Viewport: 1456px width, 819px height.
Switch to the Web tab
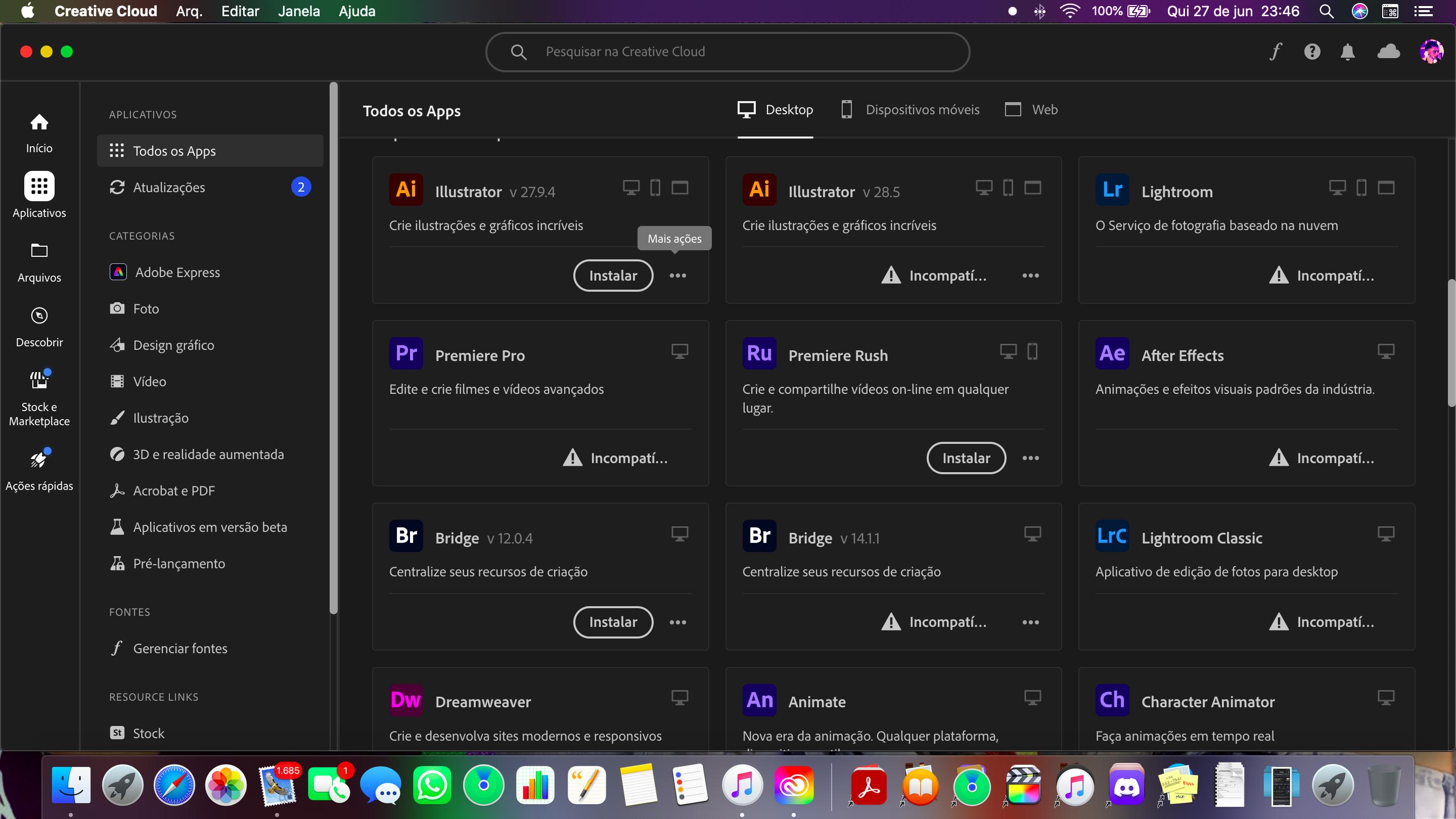click(1030, 110)
